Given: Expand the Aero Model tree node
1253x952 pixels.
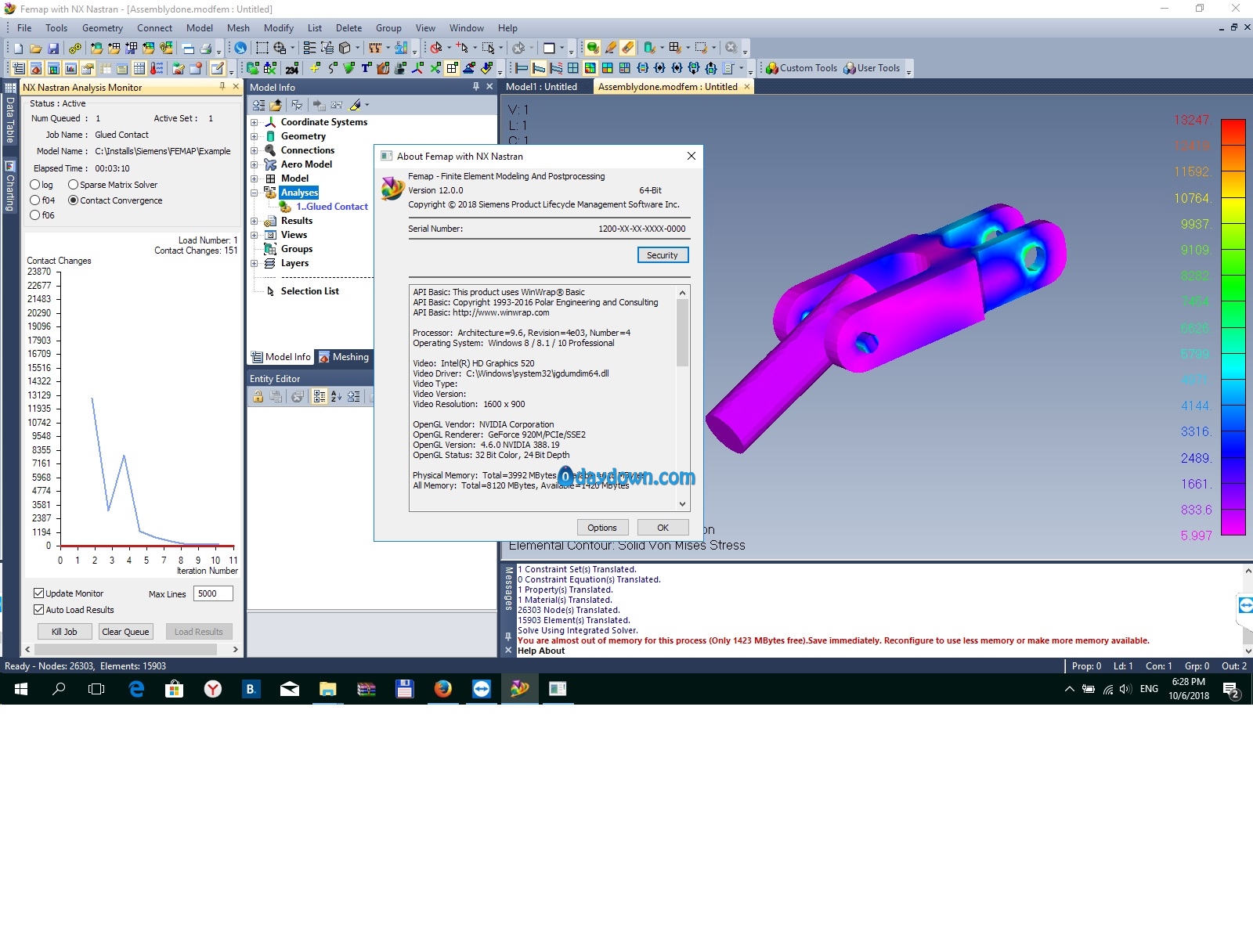Looking at the screenshot, I should 254,164.
